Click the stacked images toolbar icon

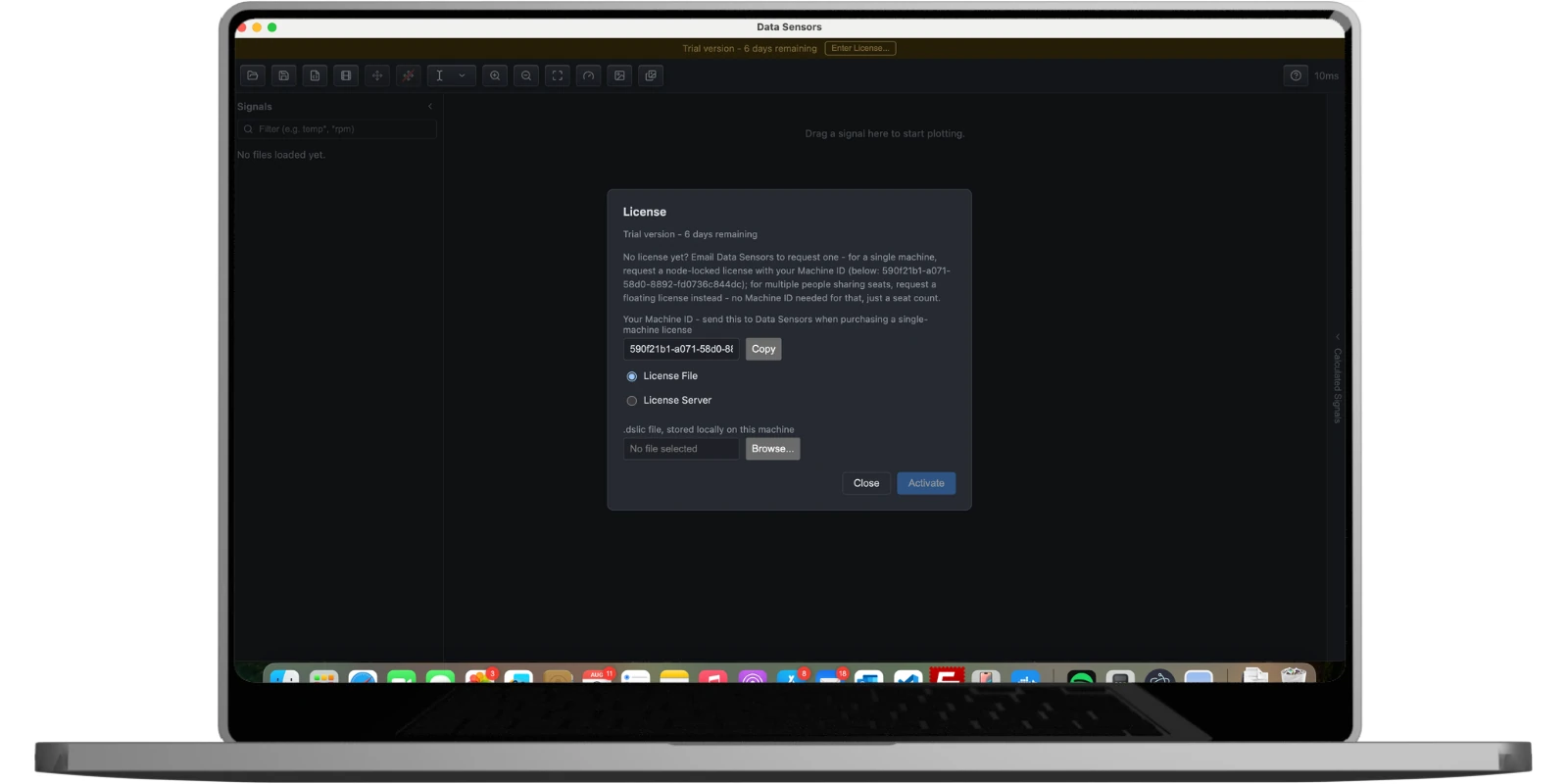(x=651, y=75)
